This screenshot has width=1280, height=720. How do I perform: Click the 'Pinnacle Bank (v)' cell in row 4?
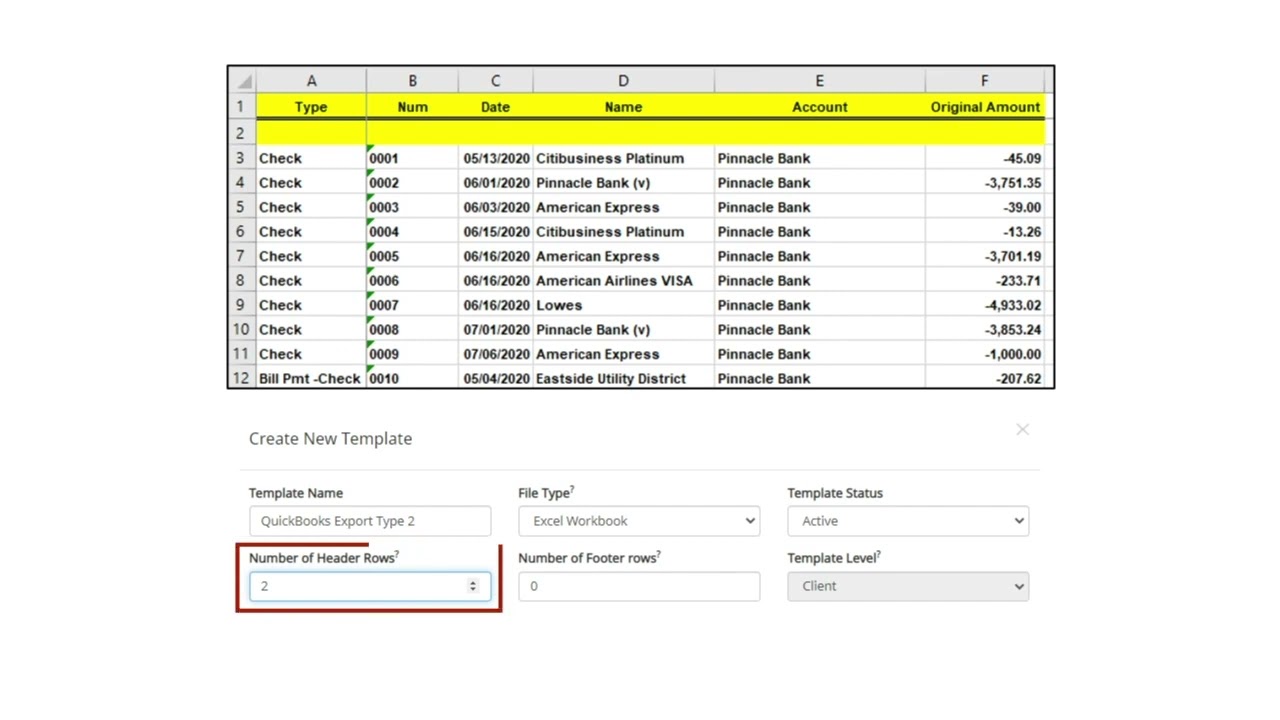point(623,183)
